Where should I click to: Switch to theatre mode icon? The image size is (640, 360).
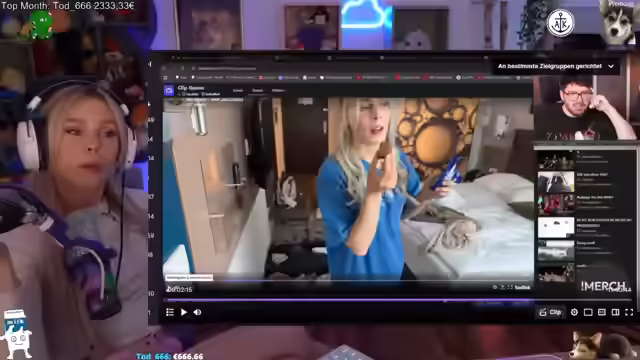(x=588, y=312)
